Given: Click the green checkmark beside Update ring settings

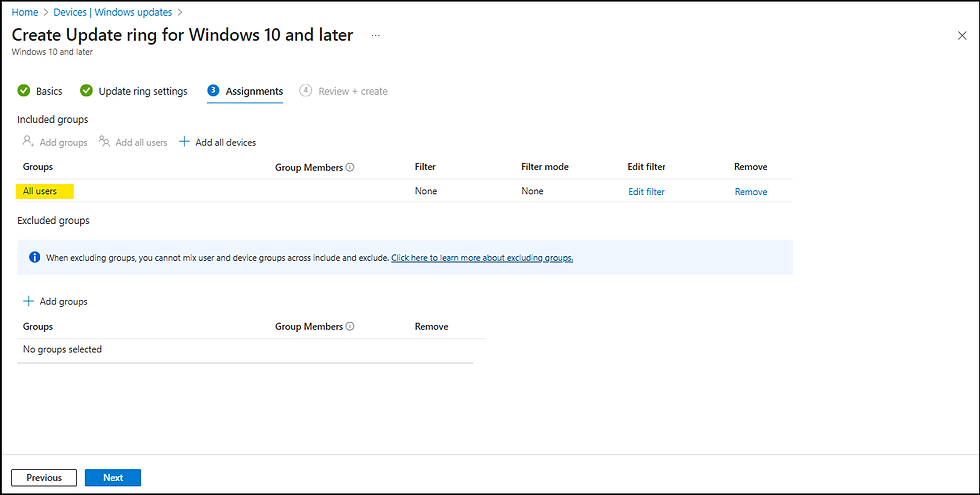Looking at the screenshot, I should click(86, 91).
